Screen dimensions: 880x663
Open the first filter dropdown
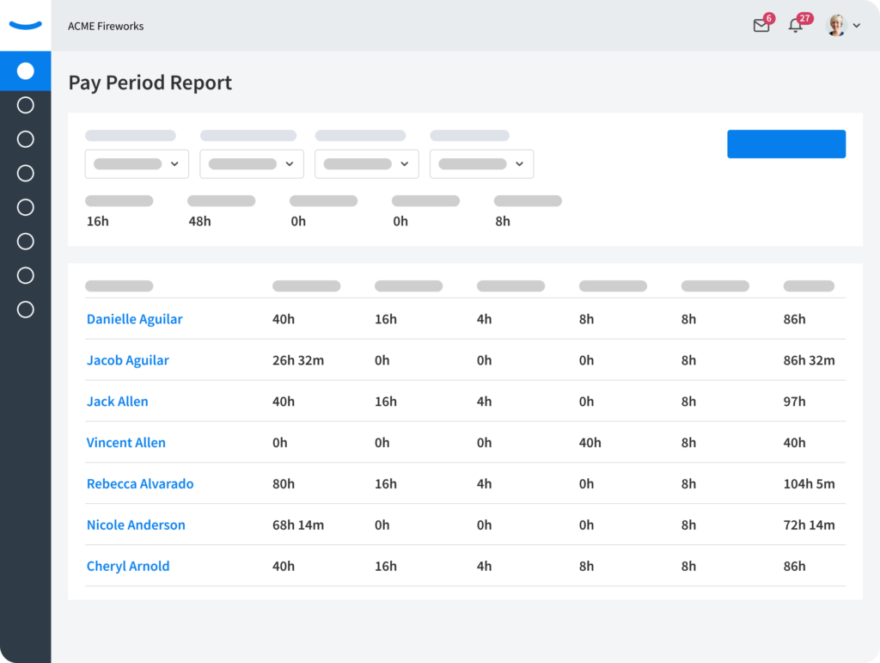[x=137, y=164]
